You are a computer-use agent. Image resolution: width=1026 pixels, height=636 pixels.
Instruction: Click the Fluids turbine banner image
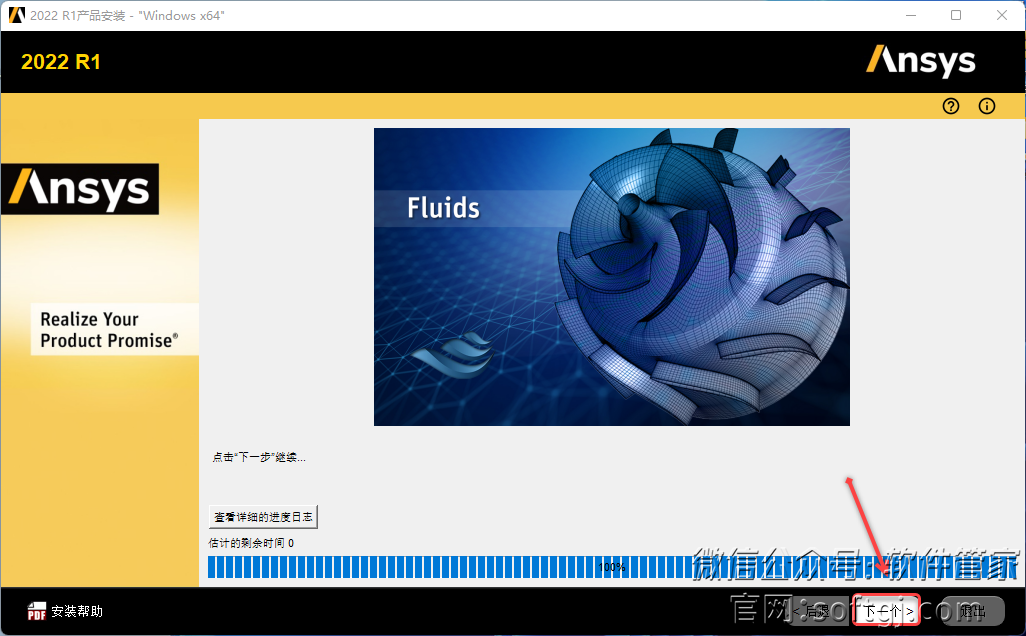click(x=611, y=277)
